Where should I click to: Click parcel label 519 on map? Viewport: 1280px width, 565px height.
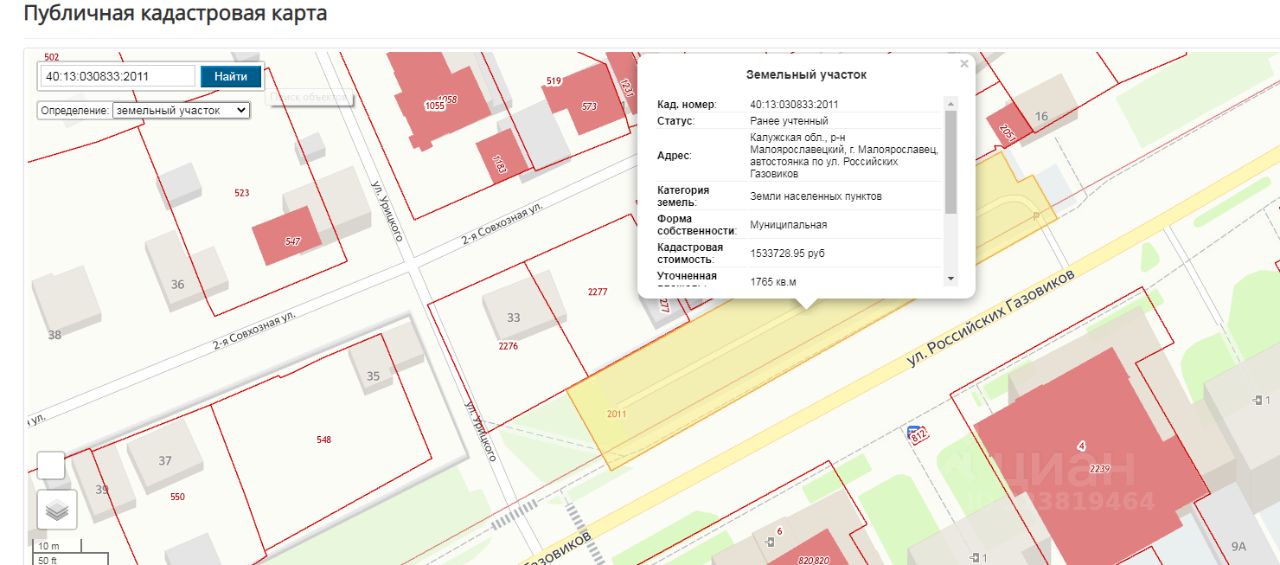point(554,81)
